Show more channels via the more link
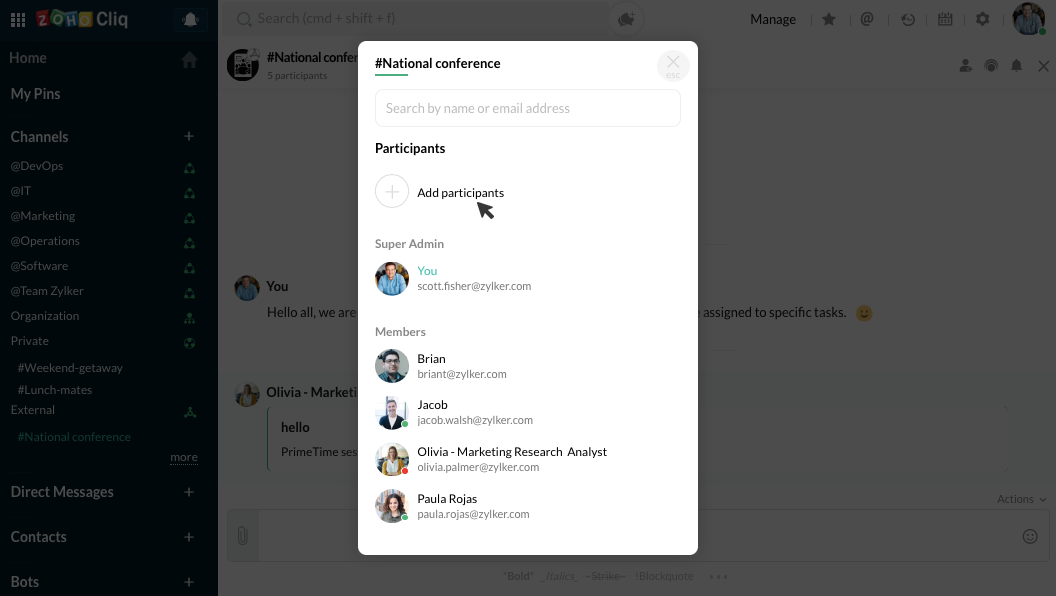 point(183,457)
